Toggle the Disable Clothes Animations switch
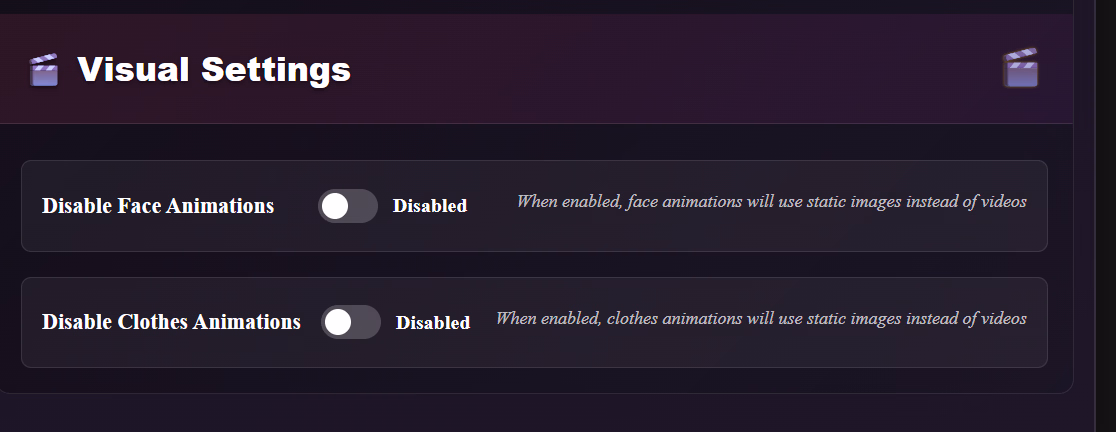Image resolution: width=1116 pixels, height=432 pixels. (x=350, y=322)
